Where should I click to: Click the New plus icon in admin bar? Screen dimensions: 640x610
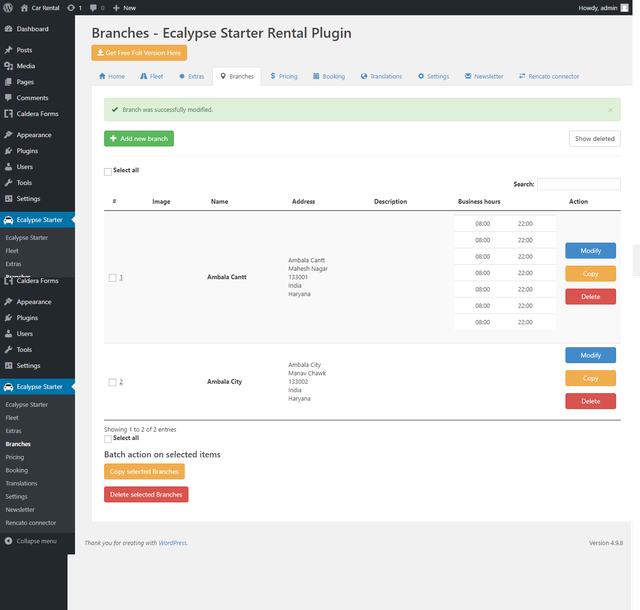click(x=116, y=8)
